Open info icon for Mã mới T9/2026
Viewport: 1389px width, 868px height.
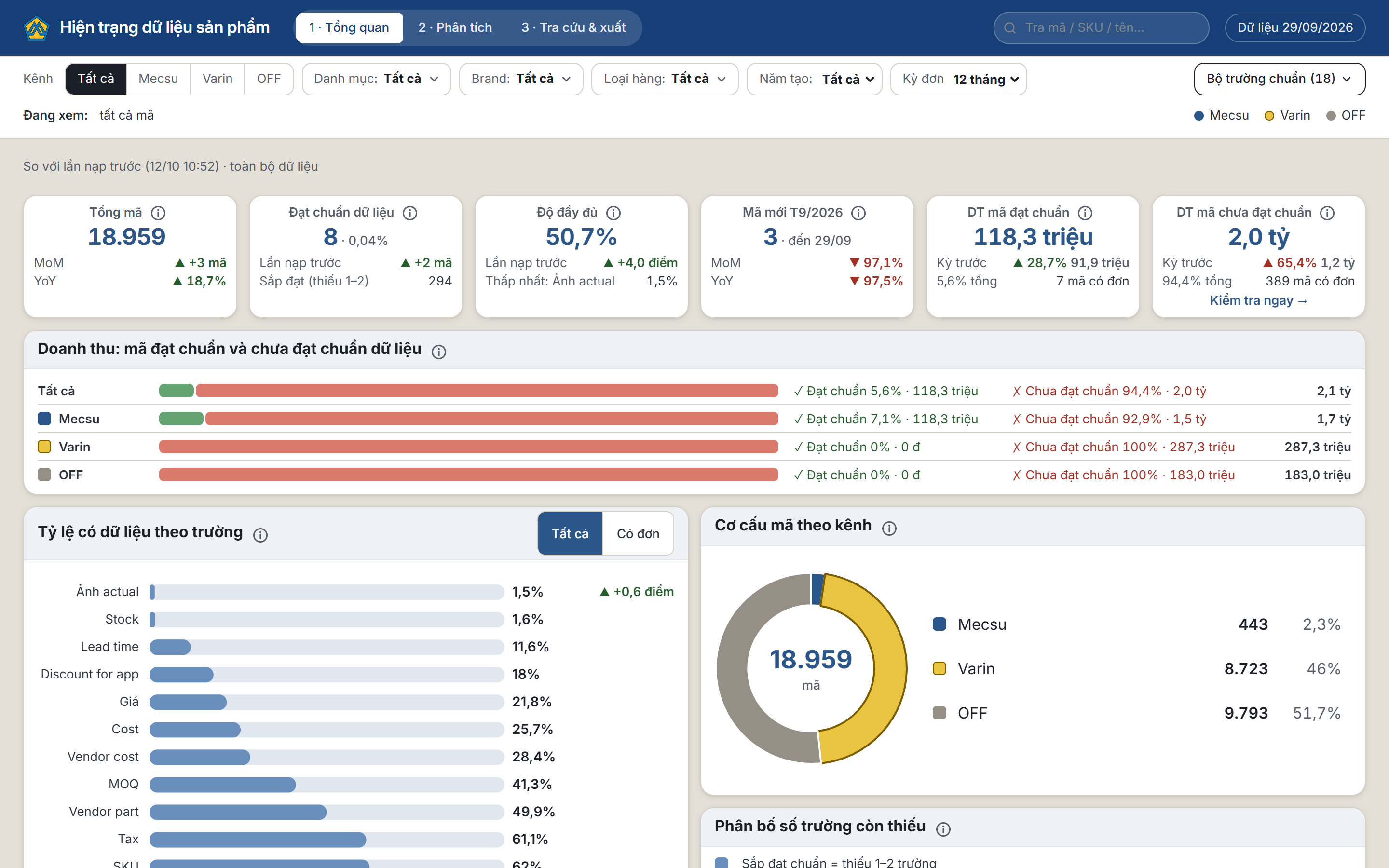(858, 213)
